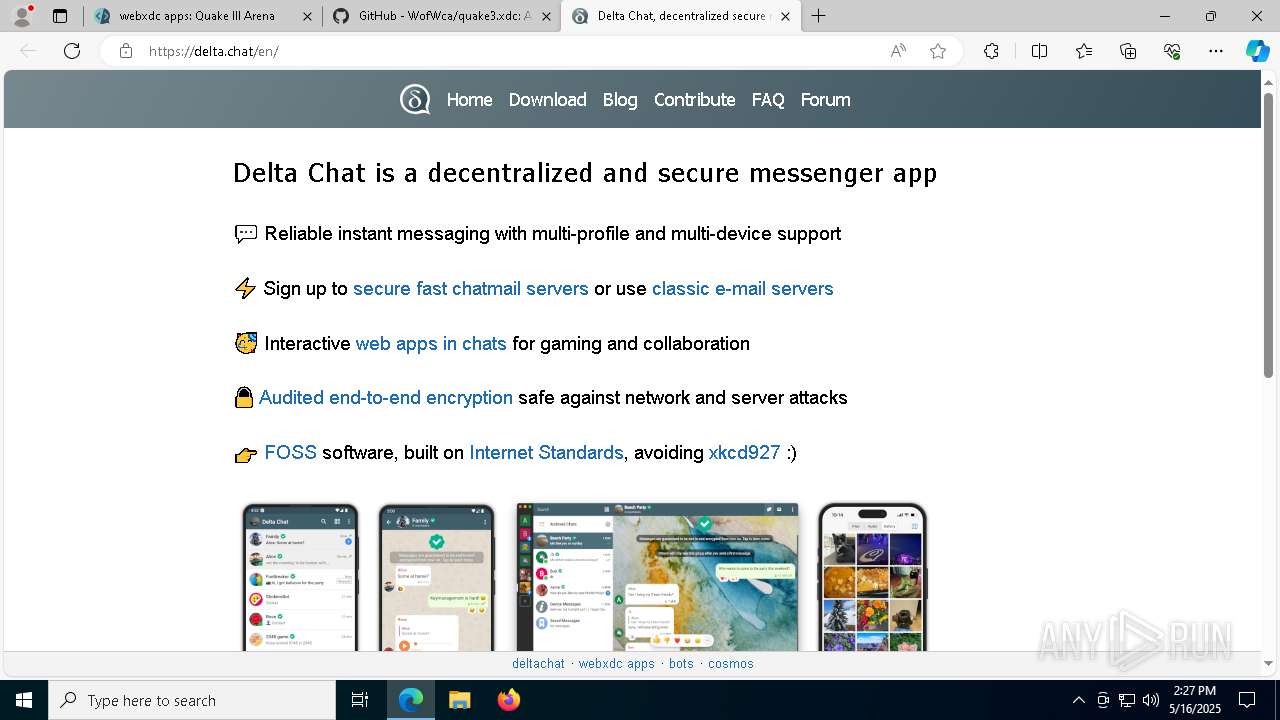The height and width of the screenshot is (720, 1280).
Task: Click the bots footer link
Action: coord(681,664)
